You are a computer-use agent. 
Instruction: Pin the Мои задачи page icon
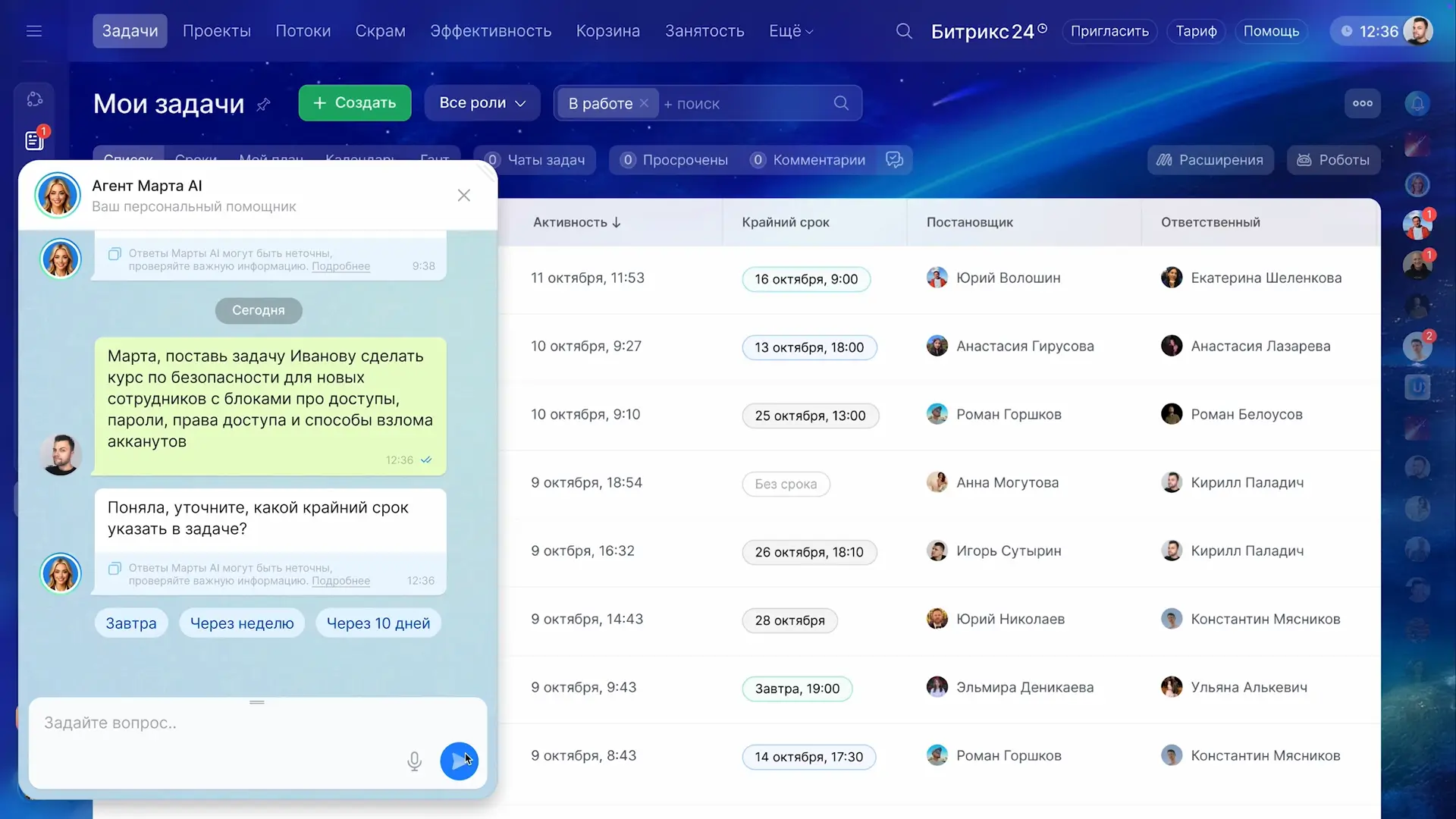click(263, 105)
